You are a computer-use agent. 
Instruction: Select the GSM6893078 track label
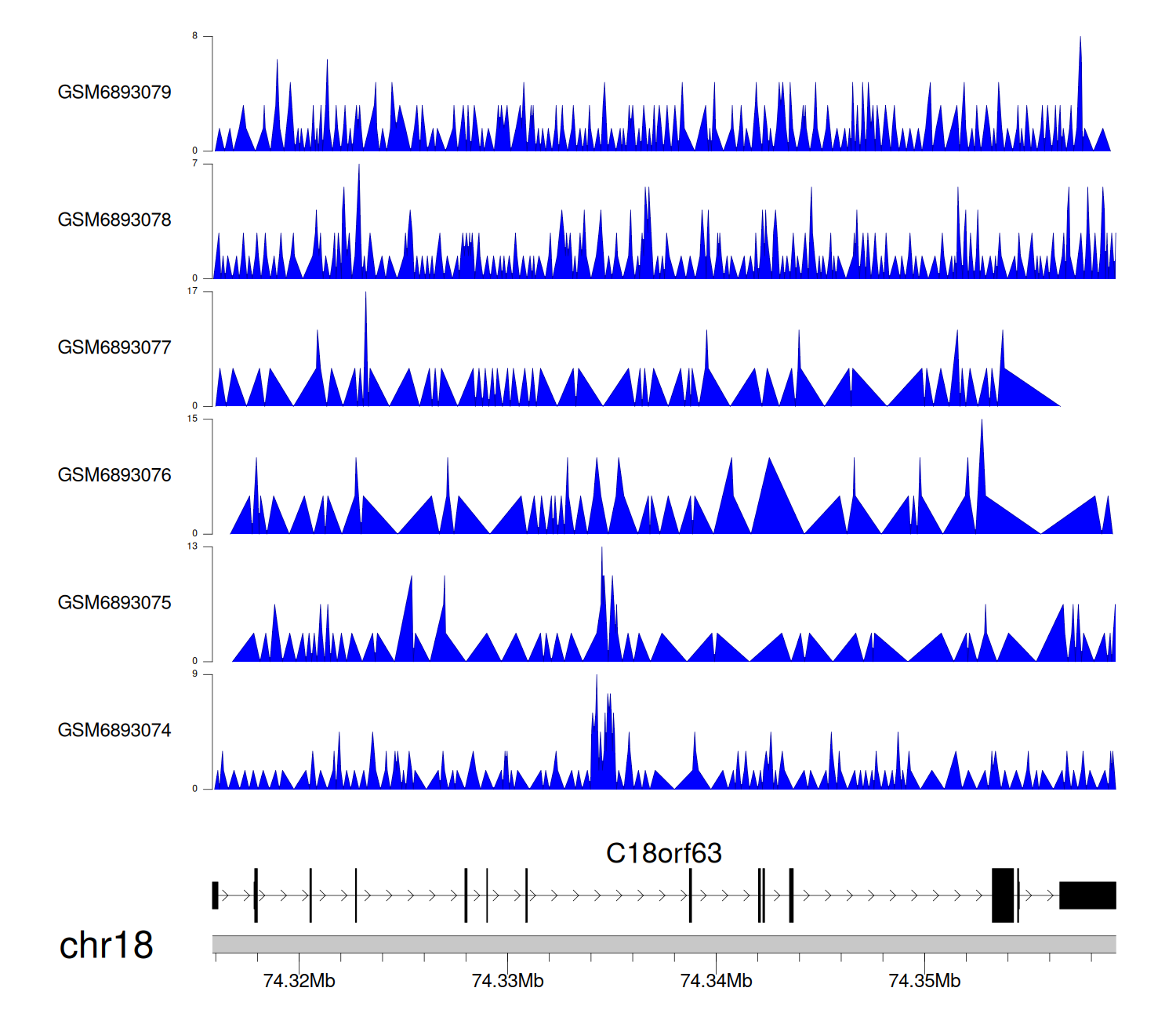(x=114, y=220)
